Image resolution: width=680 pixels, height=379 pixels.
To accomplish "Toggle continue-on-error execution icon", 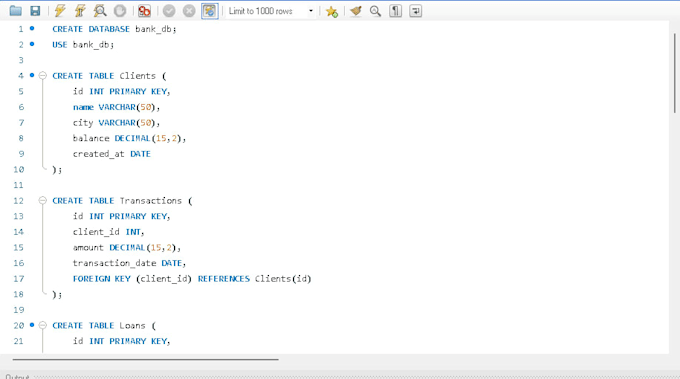I will tap(144, 11).
